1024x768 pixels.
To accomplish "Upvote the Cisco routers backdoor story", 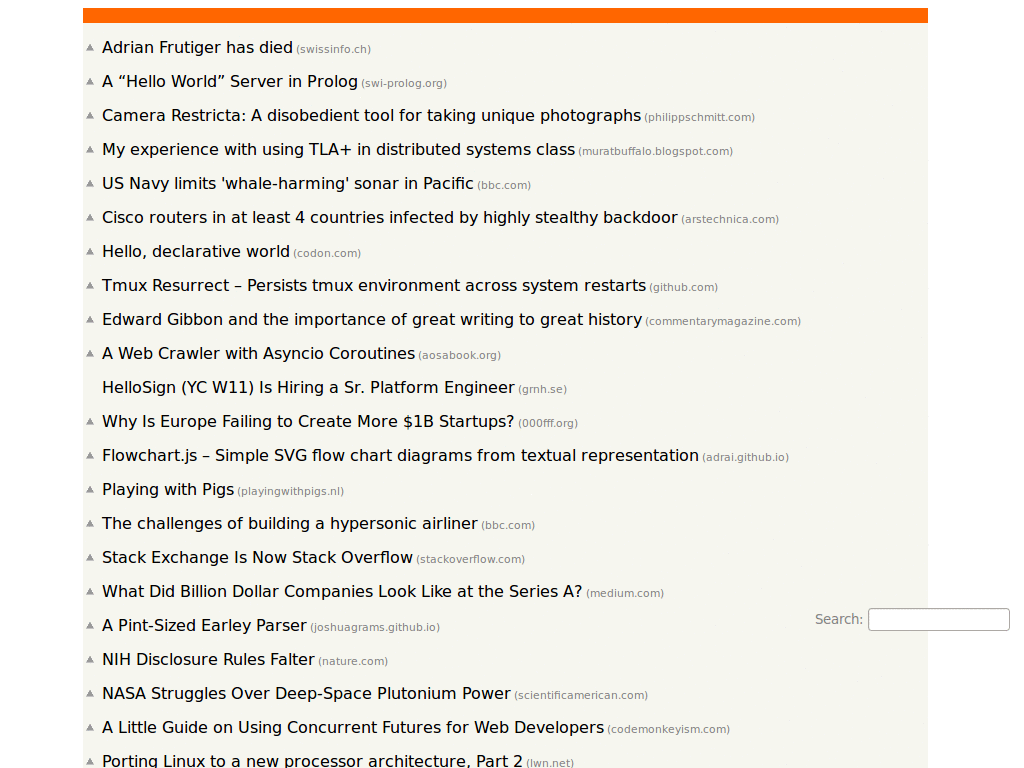I will tap(90, 217).
